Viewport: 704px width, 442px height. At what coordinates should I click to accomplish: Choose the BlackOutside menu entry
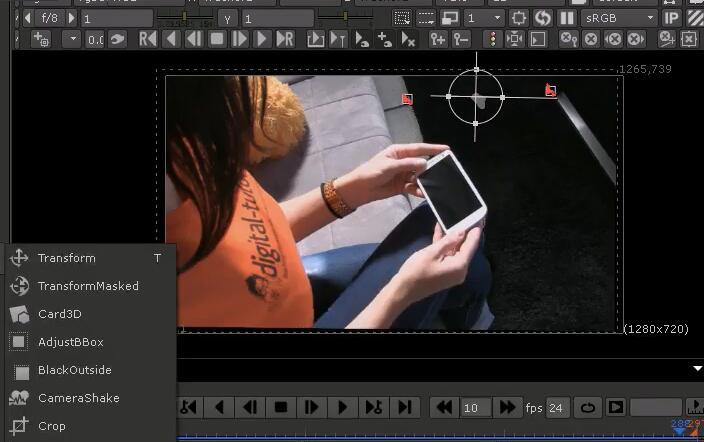(90, 370)
